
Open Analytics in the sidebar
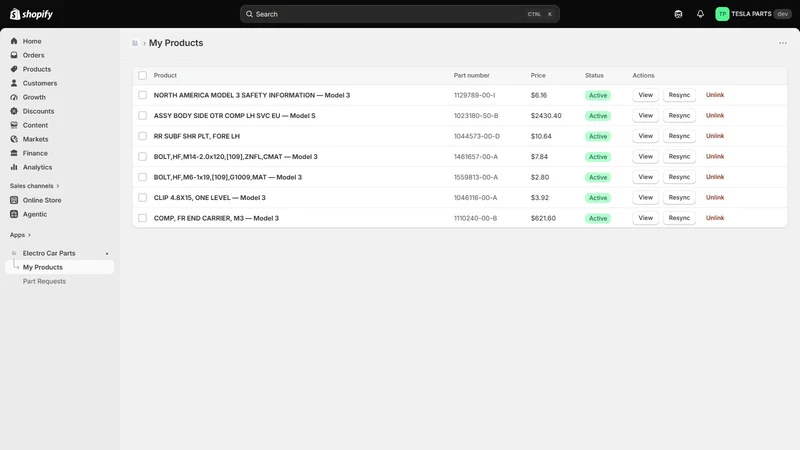coord(37,167)
